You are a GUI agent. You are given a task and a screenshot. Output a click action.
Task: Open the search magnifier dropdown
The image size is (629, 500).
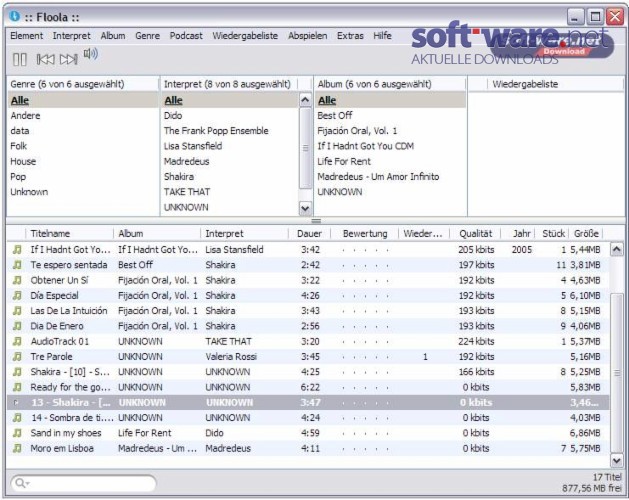click(22, 483)
